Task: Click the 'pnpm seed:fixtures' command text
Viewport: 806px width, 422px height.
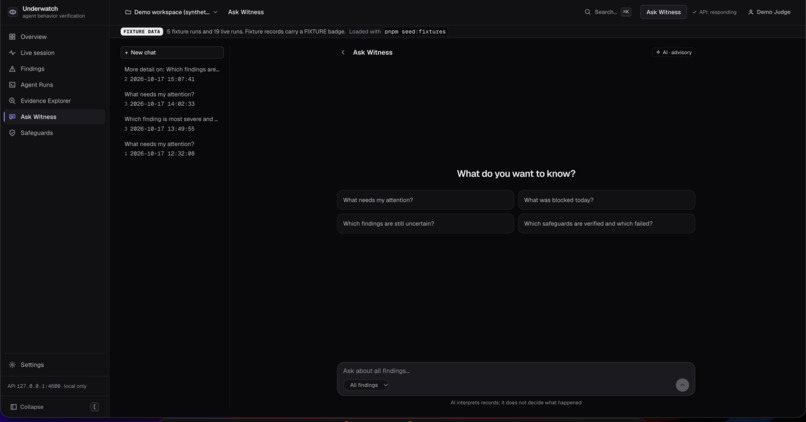Action: tap(415, 31)
